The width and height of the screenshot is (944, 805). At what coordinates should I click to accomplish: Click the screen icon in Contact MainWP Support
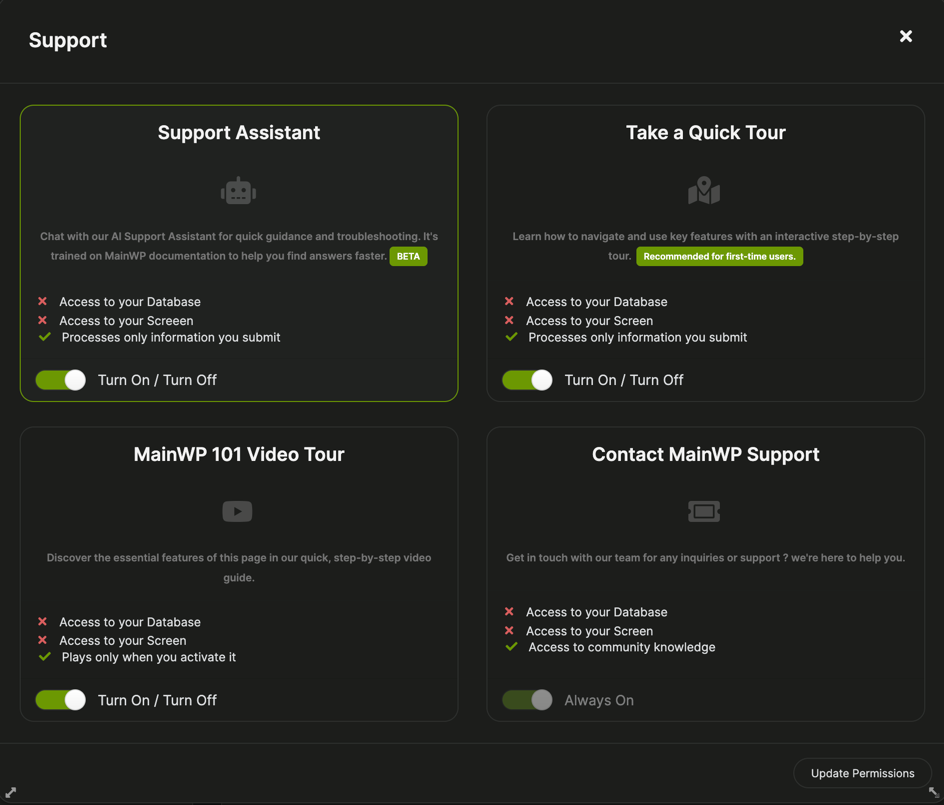704,511
